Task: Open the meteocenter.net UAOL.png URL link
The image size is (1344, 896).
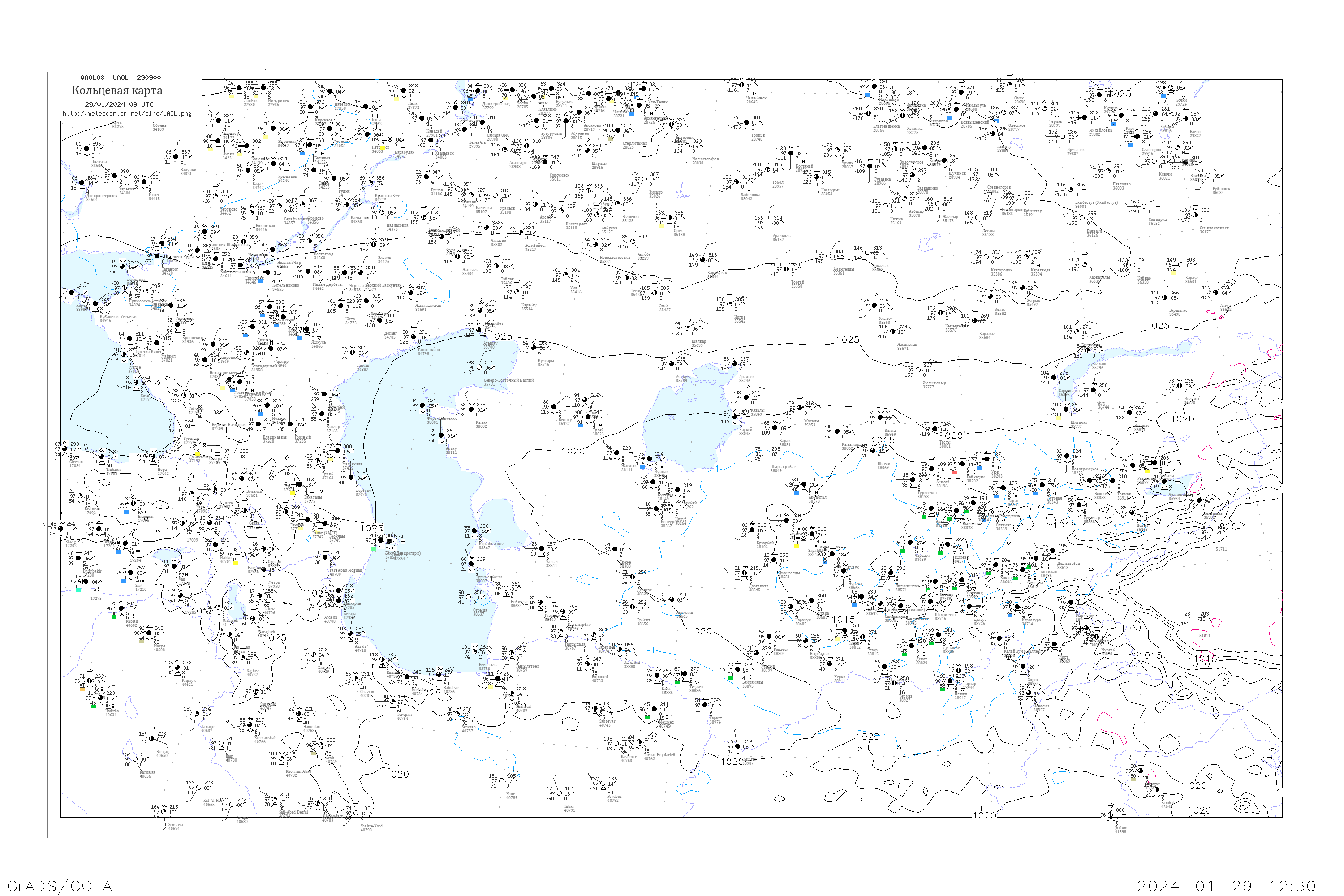Action: (x=126, y=113)
